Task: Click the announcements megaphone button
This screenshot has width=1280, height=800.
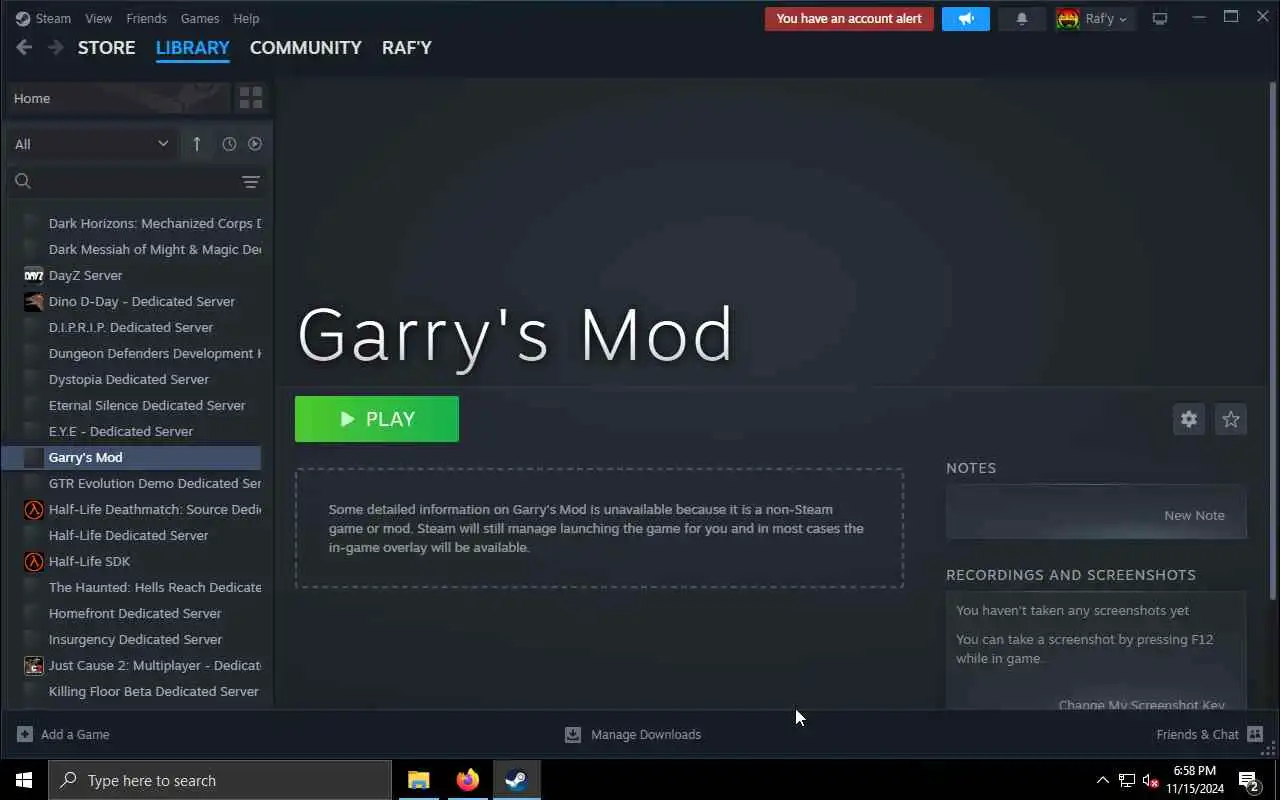Action: click(x=966, y=18)
